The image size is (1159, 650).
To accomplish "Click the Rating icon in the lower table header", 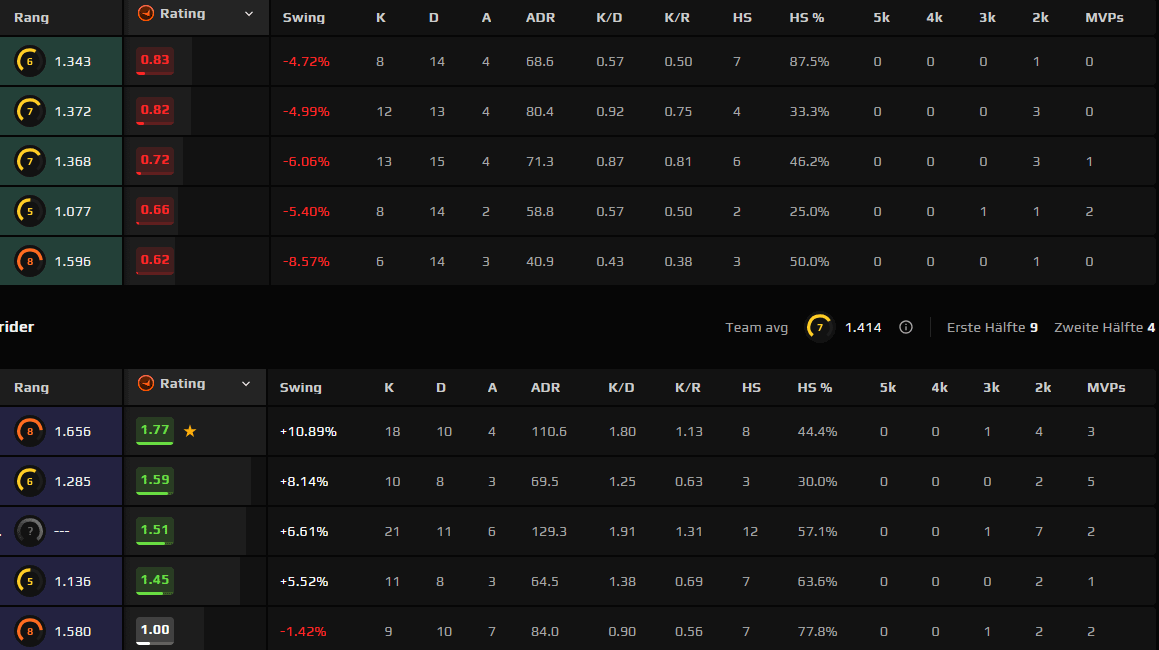I will point(146,383).
